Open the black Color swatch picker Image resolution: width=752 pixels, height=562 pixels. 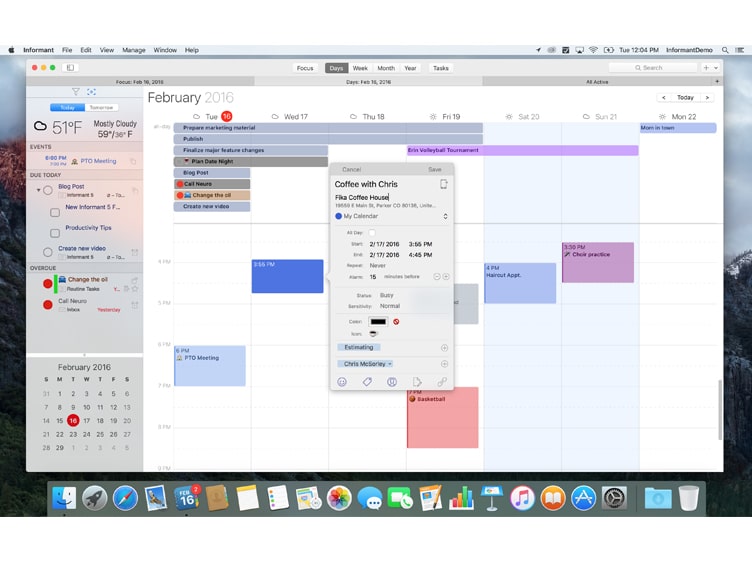[x=378, y=322]
